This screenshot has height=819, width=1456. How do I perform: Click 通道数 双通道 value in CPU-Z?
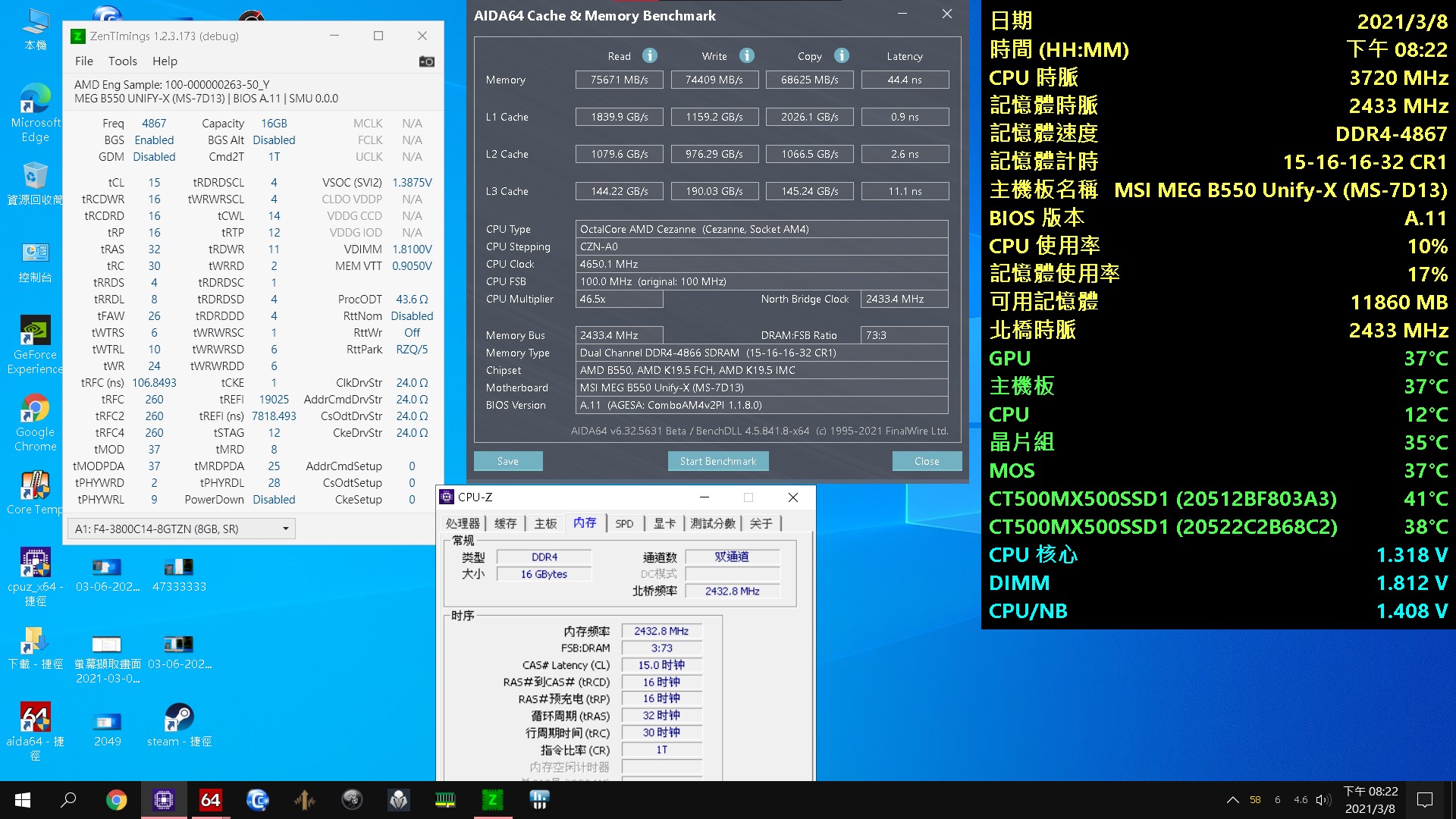(731, 557)
